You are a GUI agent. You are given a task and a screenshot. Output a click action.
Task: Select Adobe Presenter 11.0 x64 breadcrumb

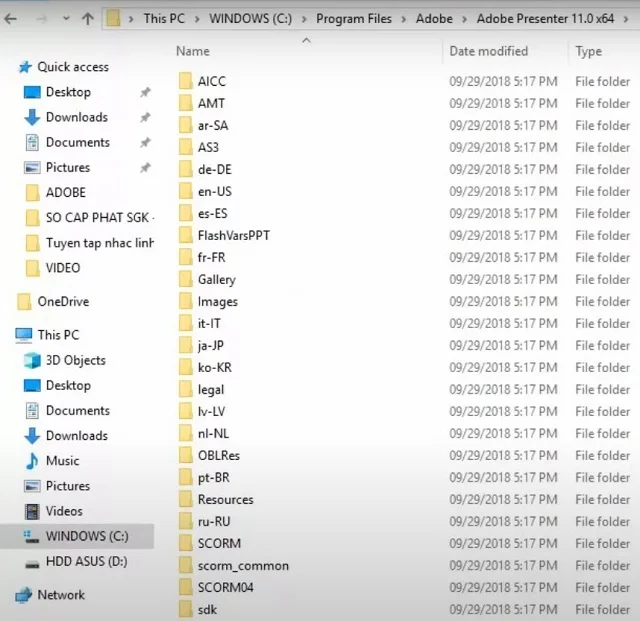(x=545, y=19)
